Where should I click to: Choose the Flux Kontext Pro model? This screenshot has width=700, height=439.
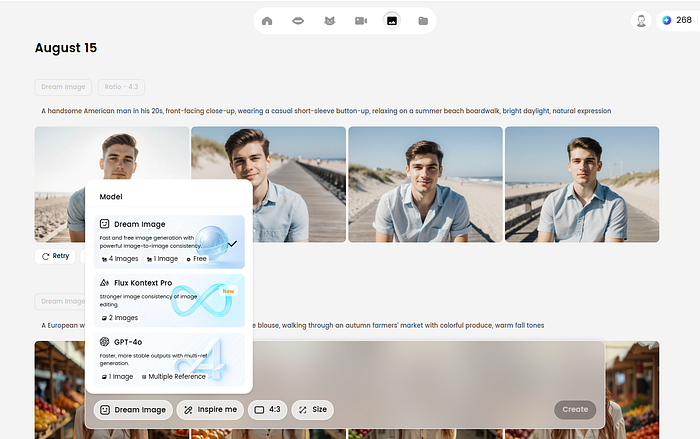(x=168, y=300)
